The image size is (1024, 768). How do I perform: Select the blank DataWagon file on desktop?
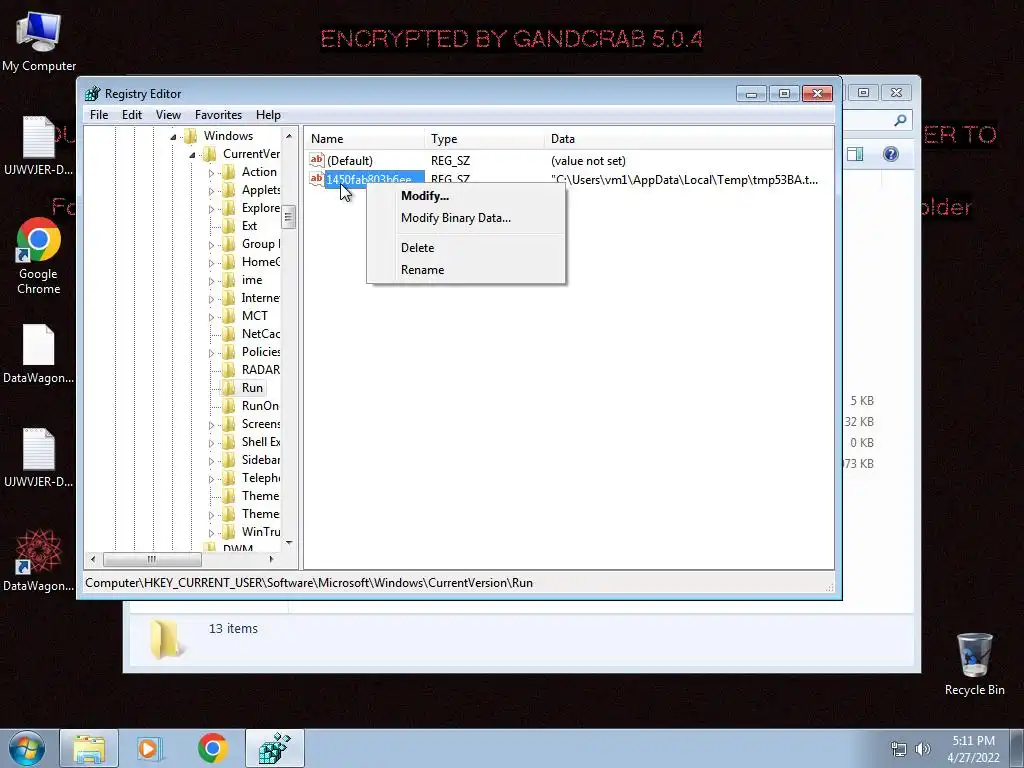[x=39, y=353]
